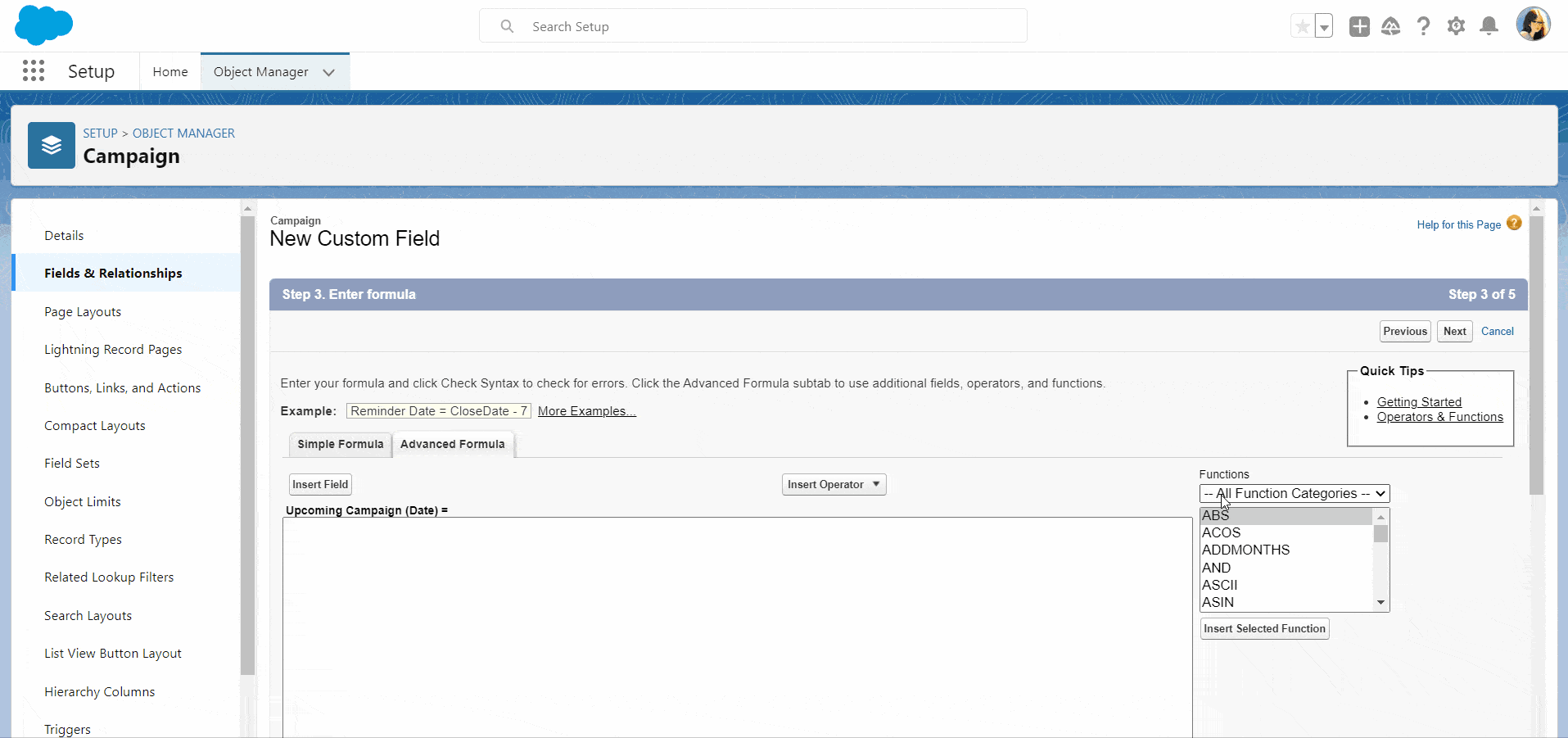The image size is (1568, 738).
Task: Open the Setup gear icon
Action: coord(1457,25)
